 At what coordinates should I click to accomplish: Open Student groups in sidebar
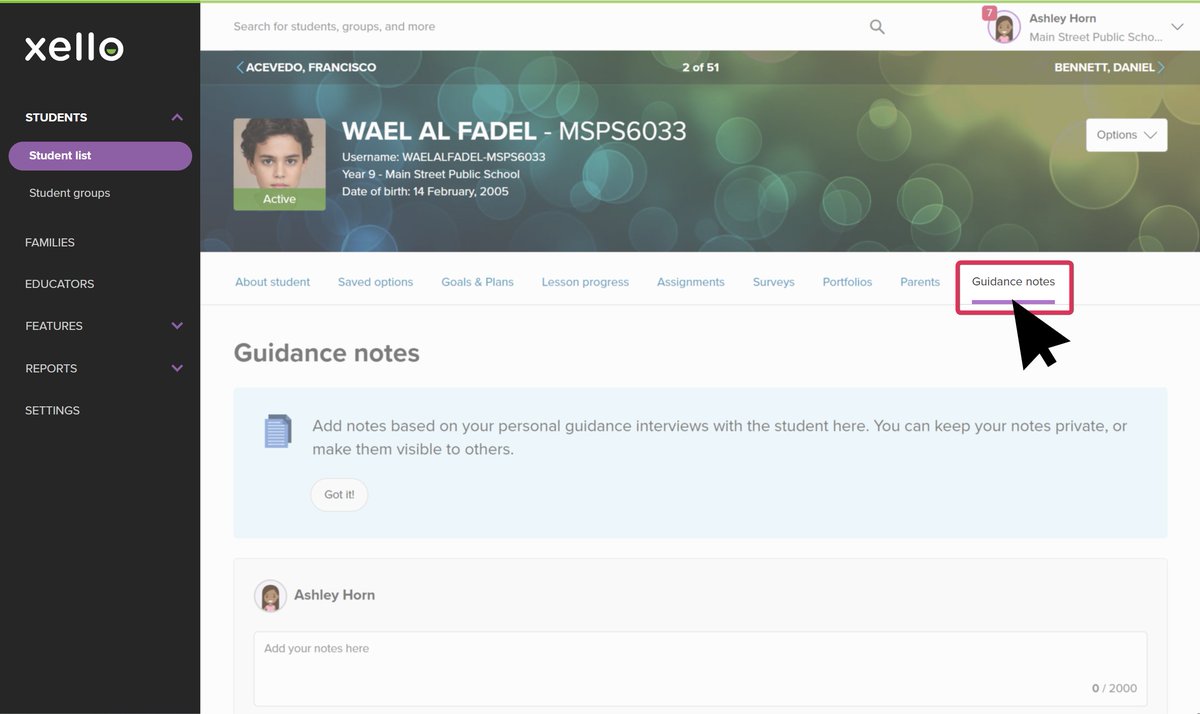[x=69, y=193]
